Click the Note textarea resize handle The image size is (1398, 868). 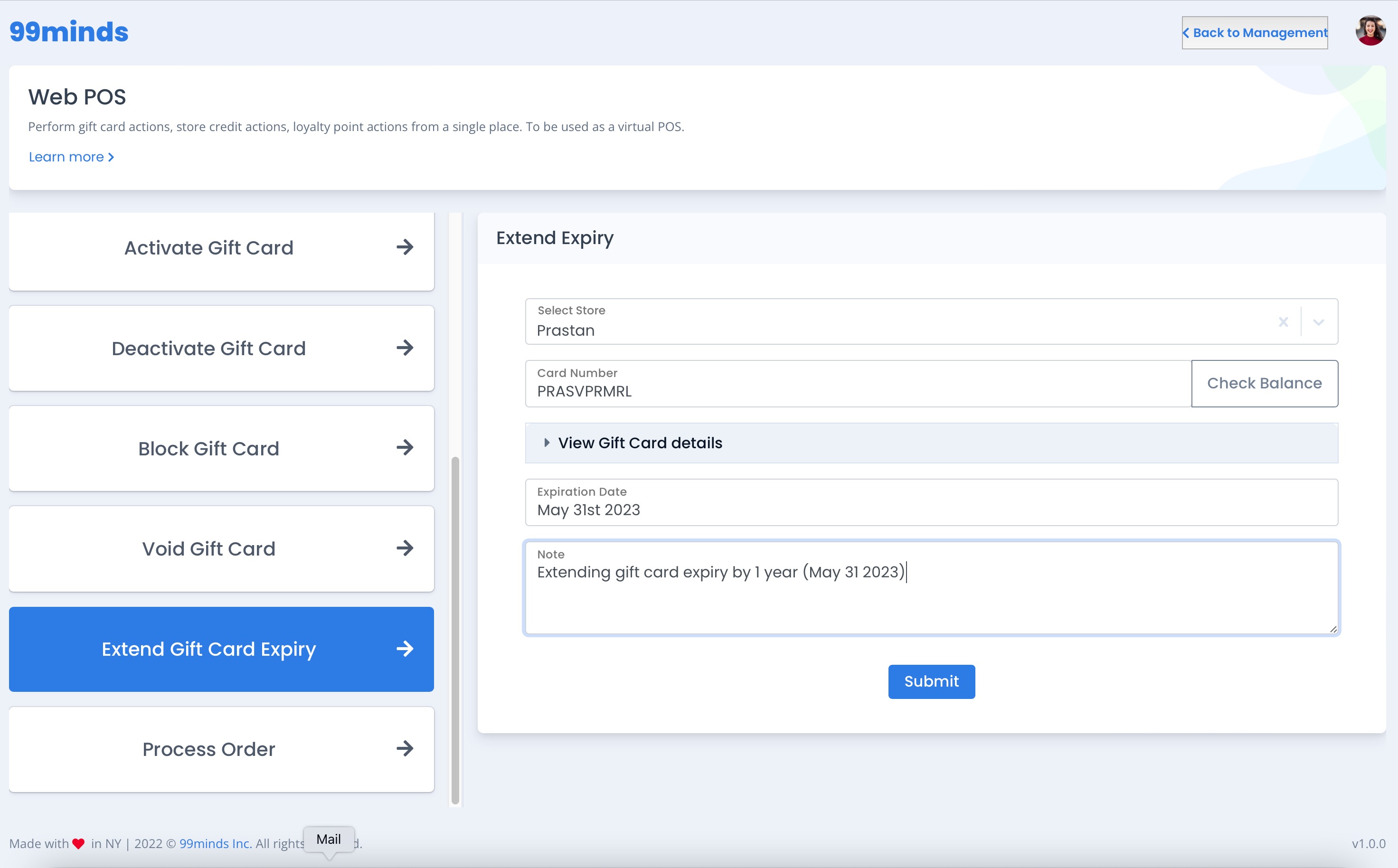click(x=1333, y=629)
